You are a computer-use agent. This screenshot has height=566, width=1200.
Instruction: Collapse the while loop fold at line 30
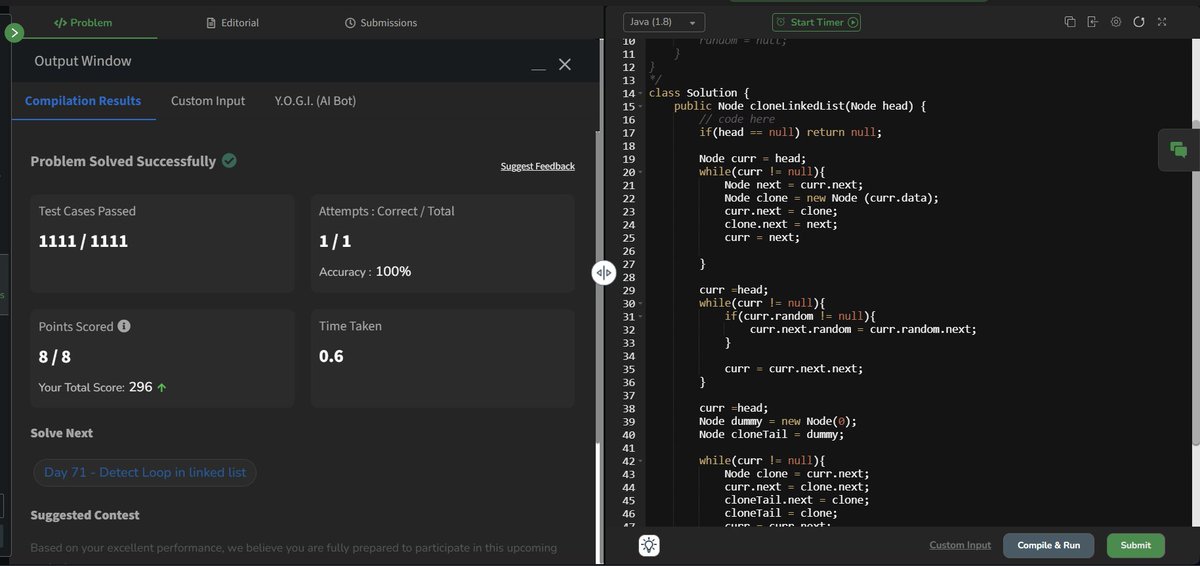[x=640, y=303]
